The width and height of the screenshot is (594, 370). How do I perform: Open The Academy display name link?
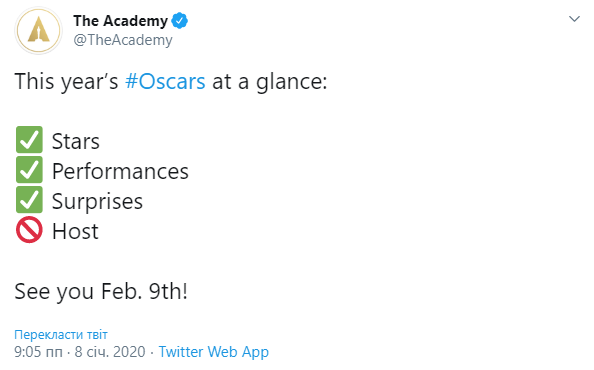click(120, 20)
